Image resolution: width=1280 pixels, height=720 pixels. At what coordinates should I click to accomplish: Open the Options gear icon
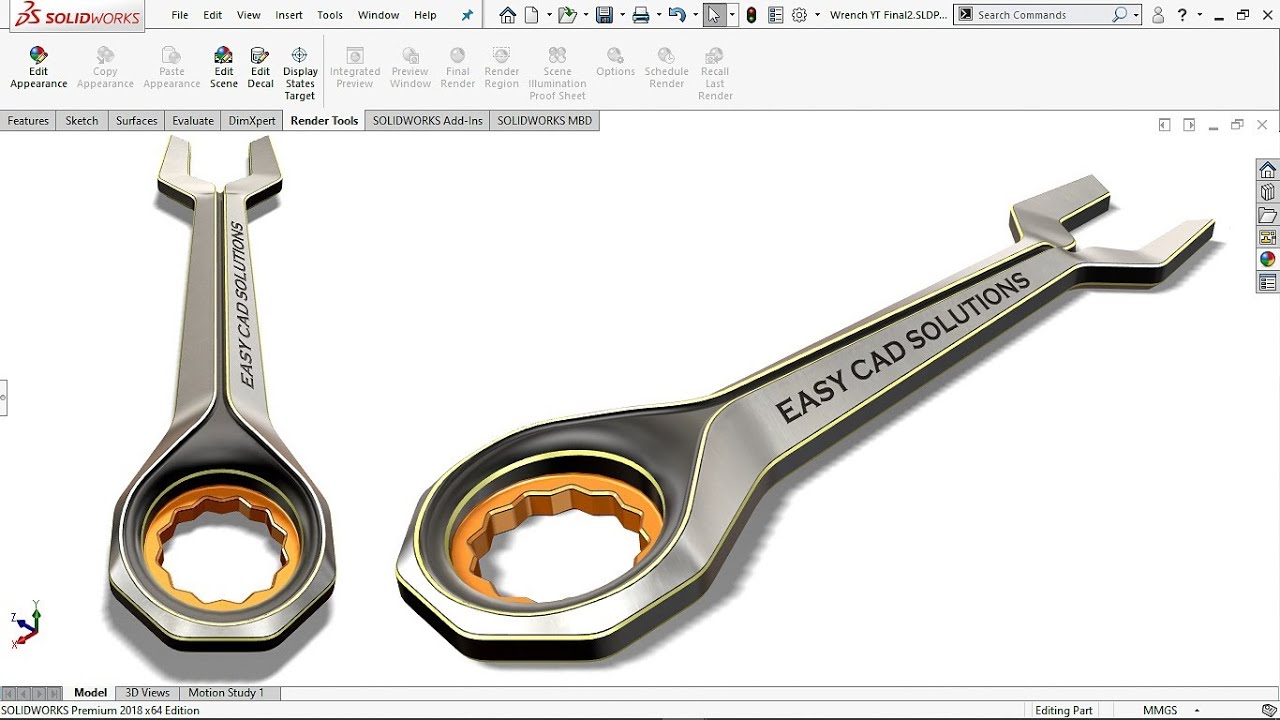click(x=799, y=15)
